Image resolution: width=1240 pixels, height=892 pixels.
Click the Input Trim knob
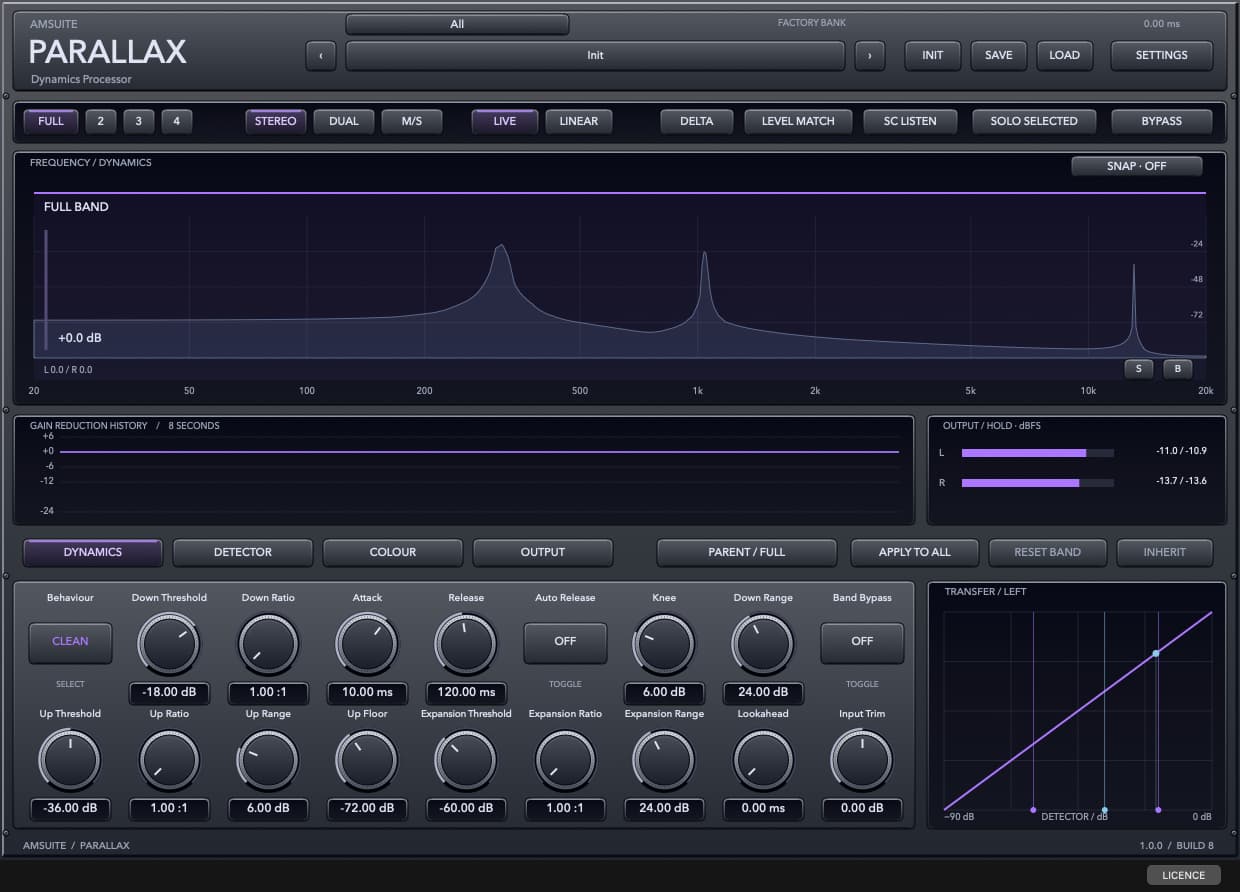point(862,759)
